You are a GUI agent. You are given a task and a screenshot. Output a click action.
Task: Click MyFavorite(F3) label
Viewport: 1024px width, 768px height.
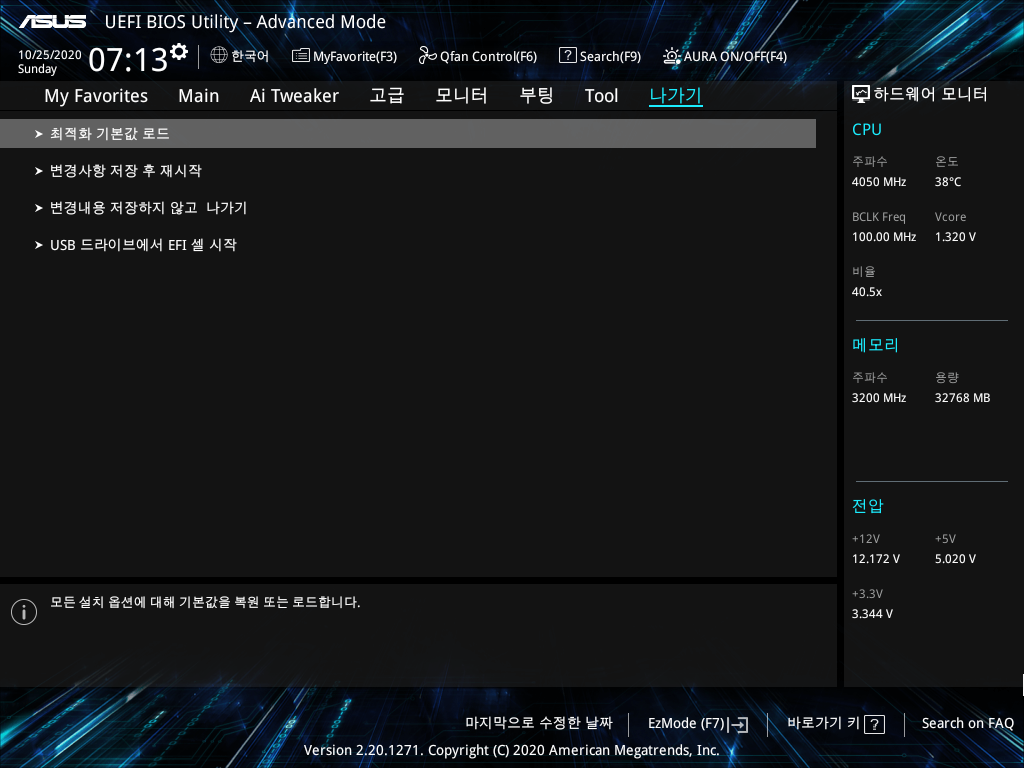[x=355, y=57]
